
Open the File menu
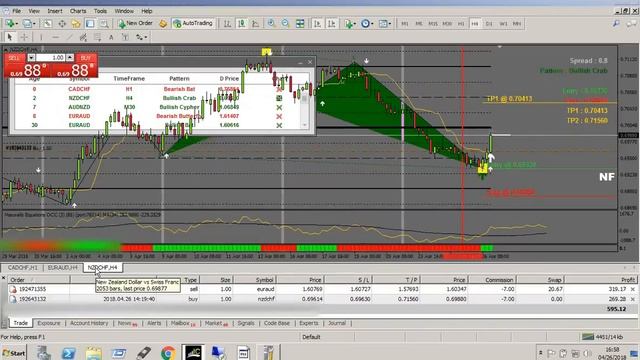16,11
